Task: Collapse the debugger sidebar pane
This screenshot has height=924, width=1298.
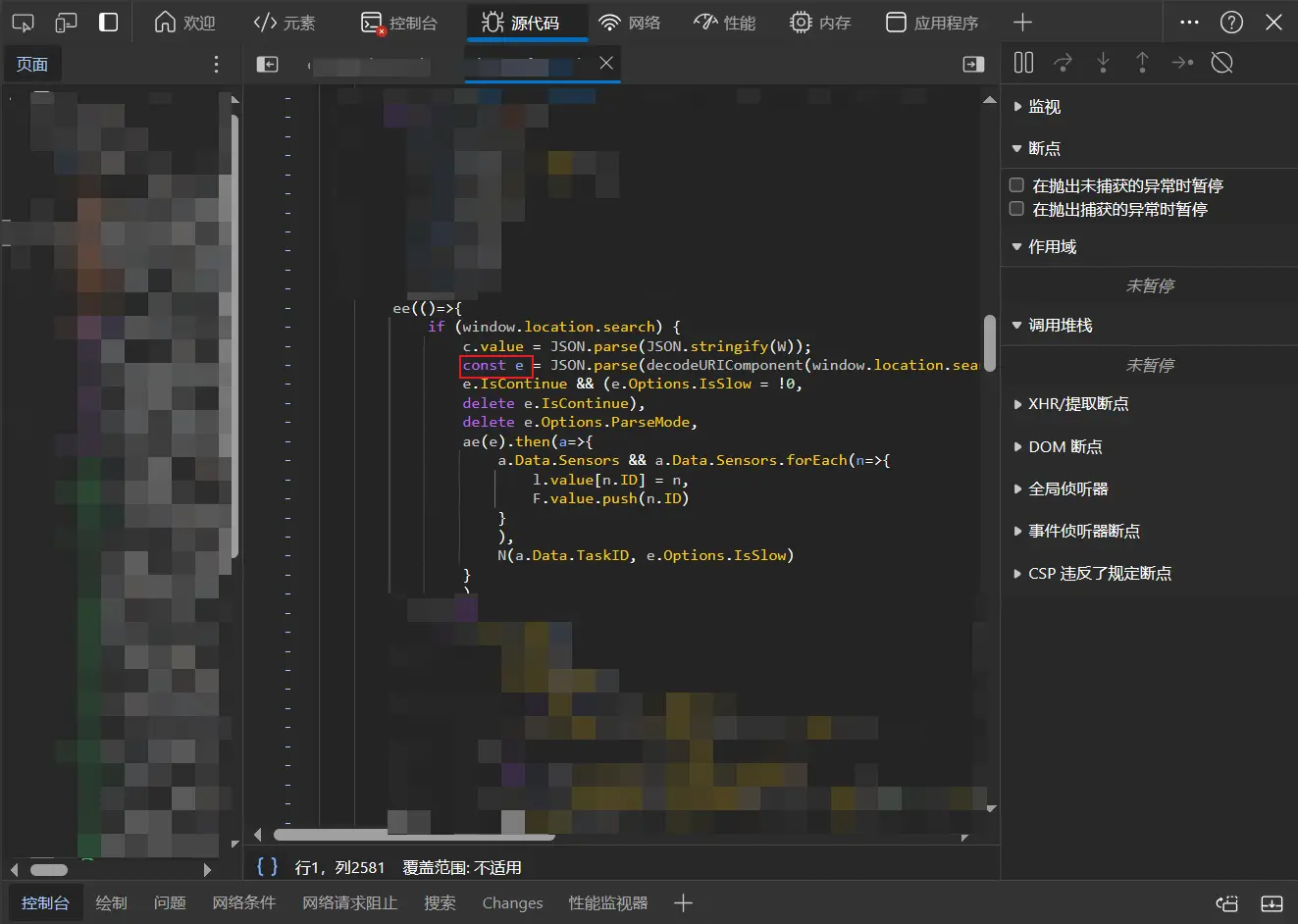Action: [973, 64]
